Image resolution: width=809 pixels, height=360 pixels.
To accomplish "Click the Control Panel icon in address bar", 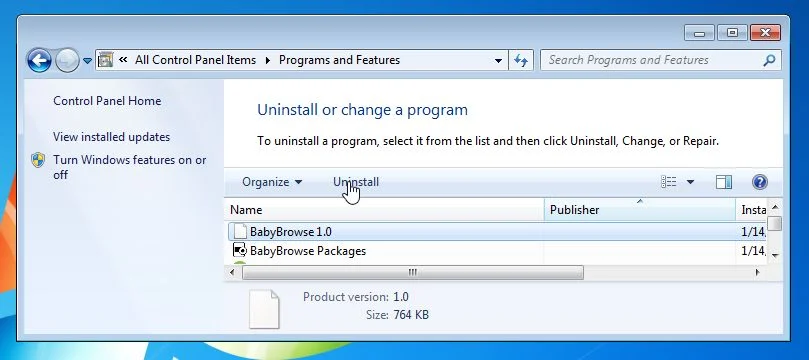I will 106,60.
